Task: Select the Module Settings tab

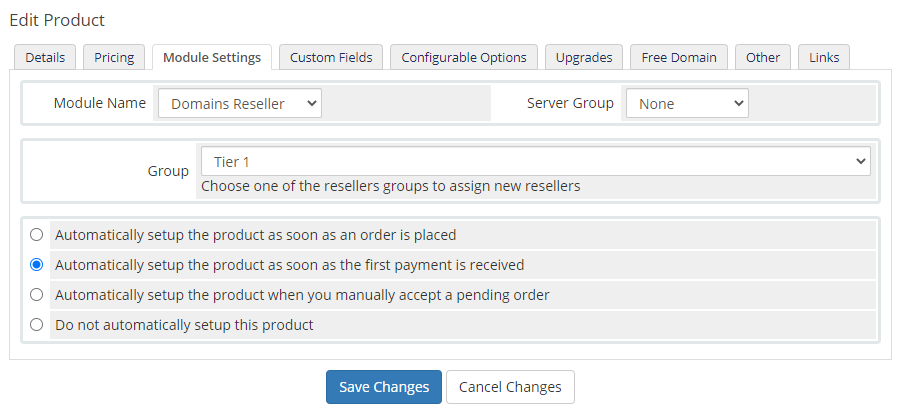Action: 212,57
